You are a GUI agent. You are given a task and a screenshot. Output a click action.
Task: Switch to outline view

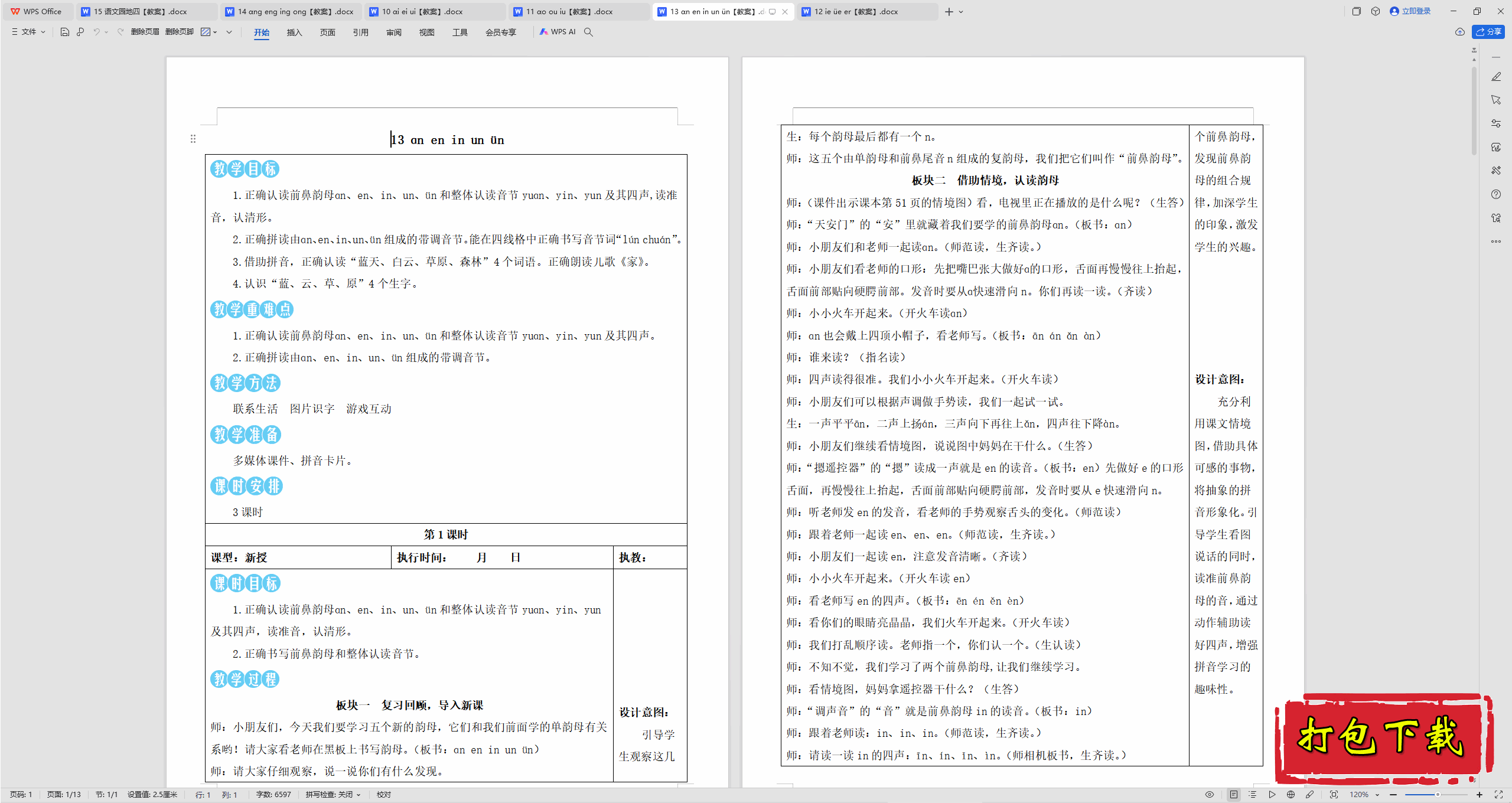1253,795
